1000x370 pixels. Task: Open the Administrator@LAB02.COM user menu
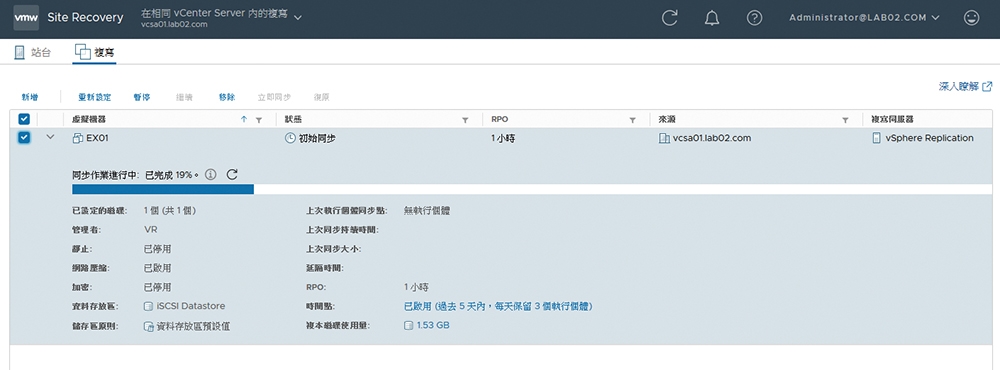pyautogui.click(x=864, y=18)
